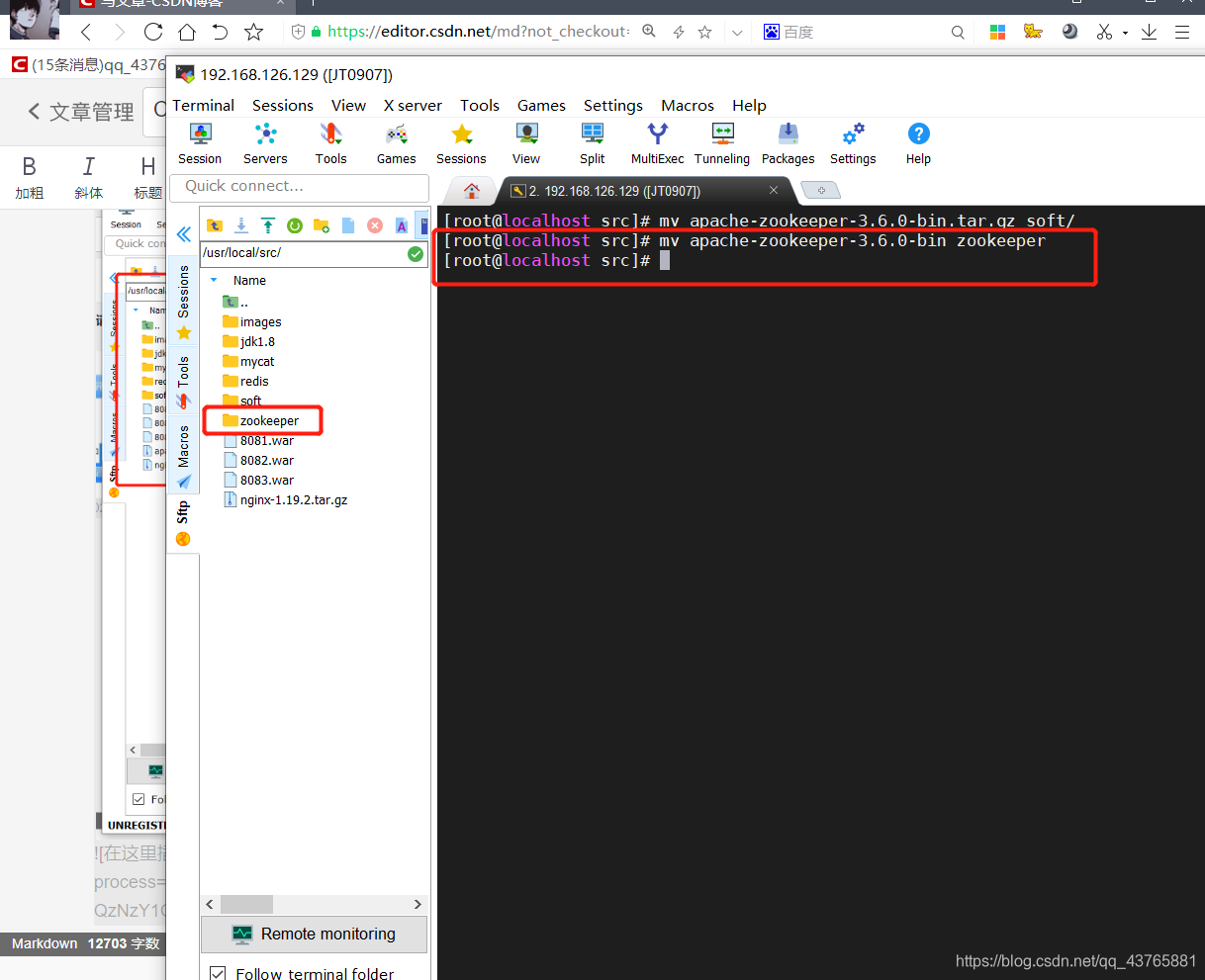Go to parent folder in SFTP toolbar
The image size is (1205, 980).
point(214,225)
